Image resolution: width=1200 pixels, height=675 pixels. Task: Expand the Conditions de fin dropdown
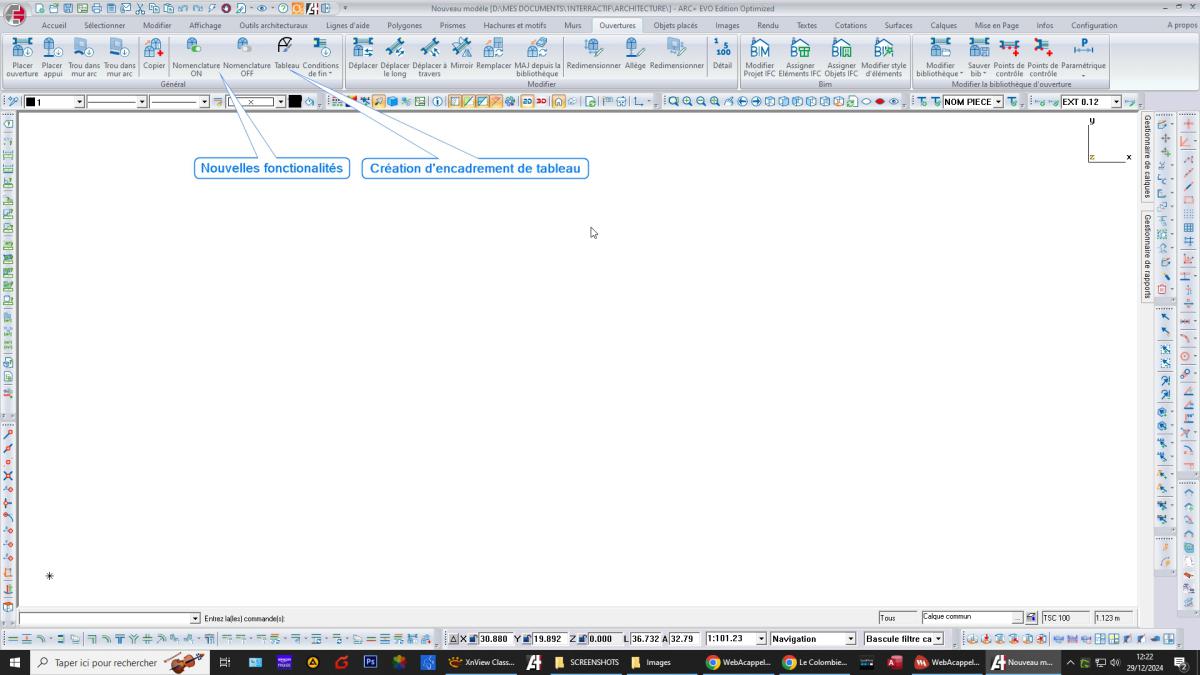(x=321, y=58)
